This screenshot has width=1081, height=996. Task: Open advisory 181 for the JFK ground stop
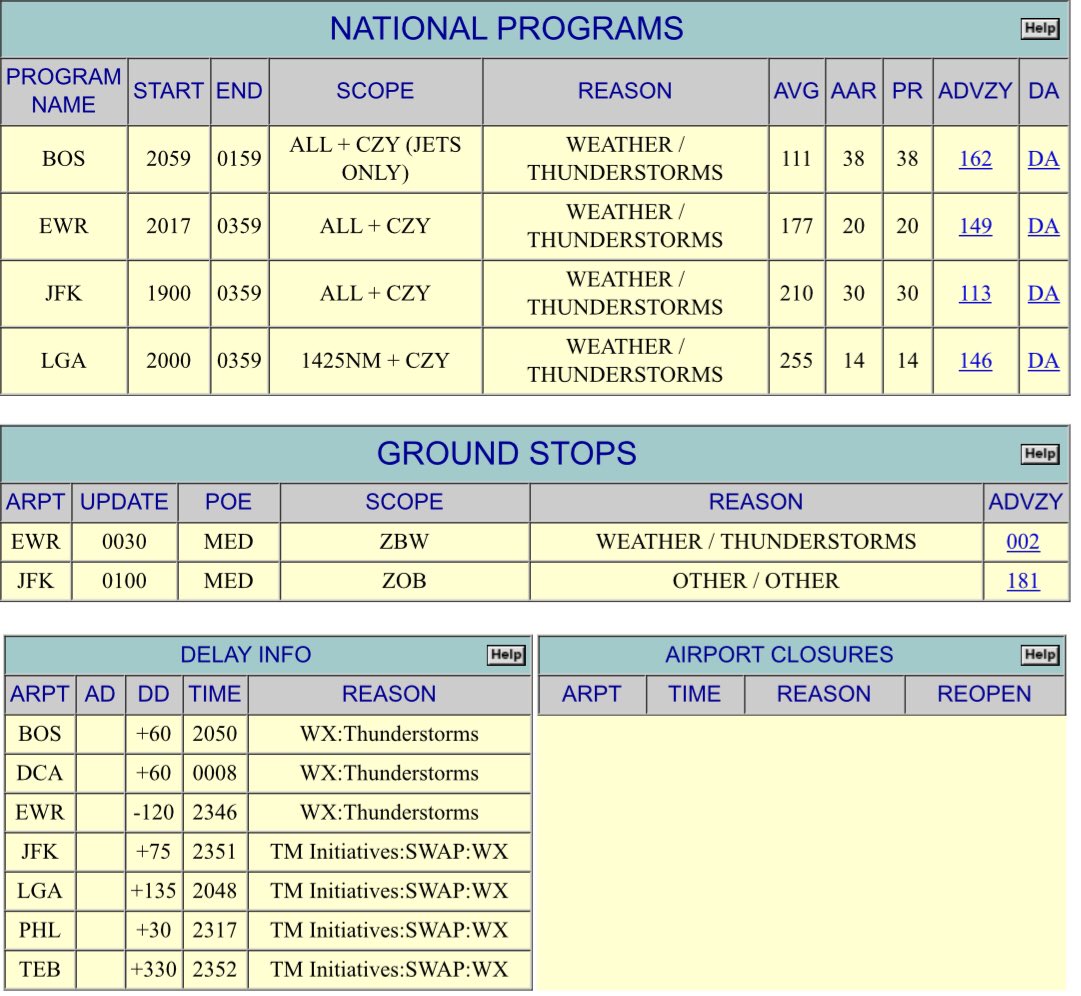1023,581
